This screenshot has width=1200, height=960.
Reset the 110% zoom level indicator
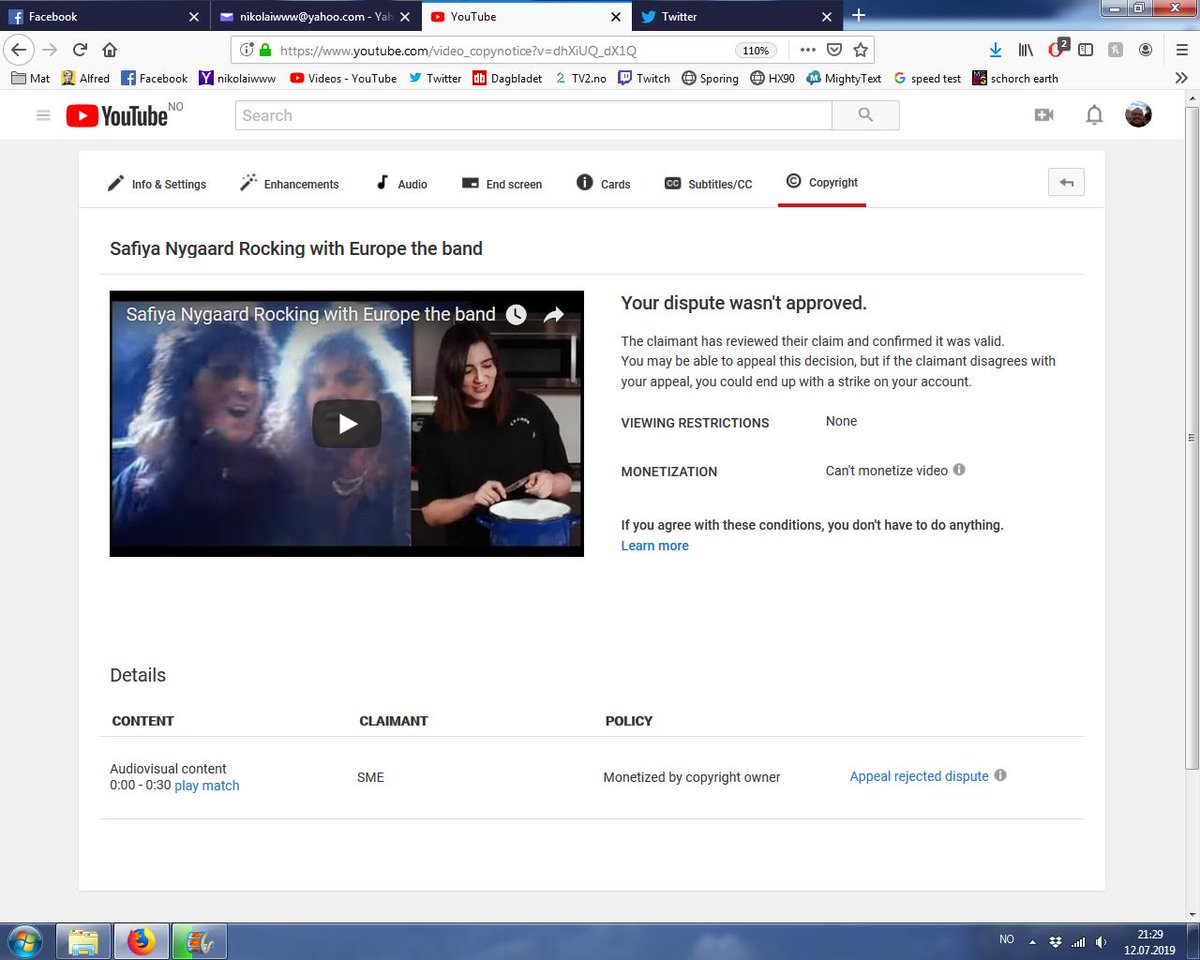point(757,50)
